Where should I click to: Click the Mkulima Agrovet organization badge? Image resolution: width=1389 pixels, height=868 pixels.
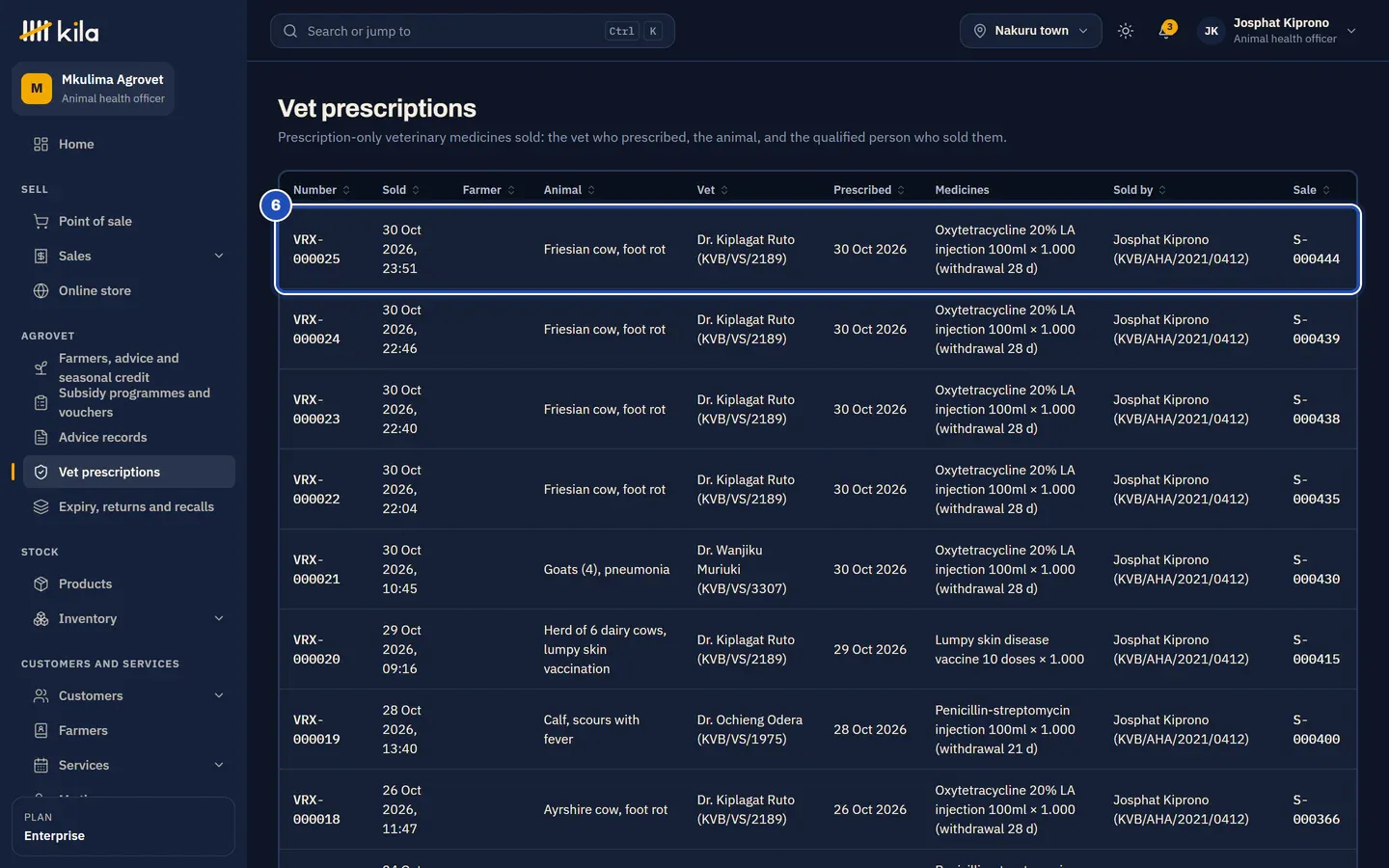[94, 89]
